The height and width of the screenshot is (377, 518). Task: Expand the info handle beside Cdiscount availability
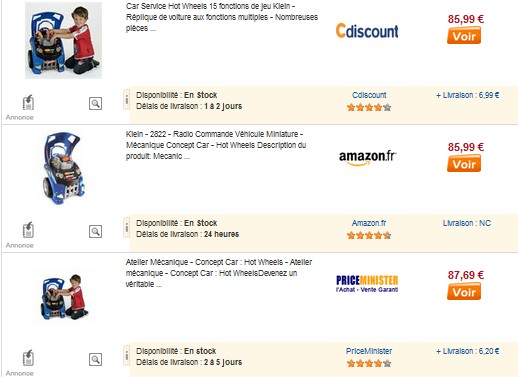coord(126,99)
